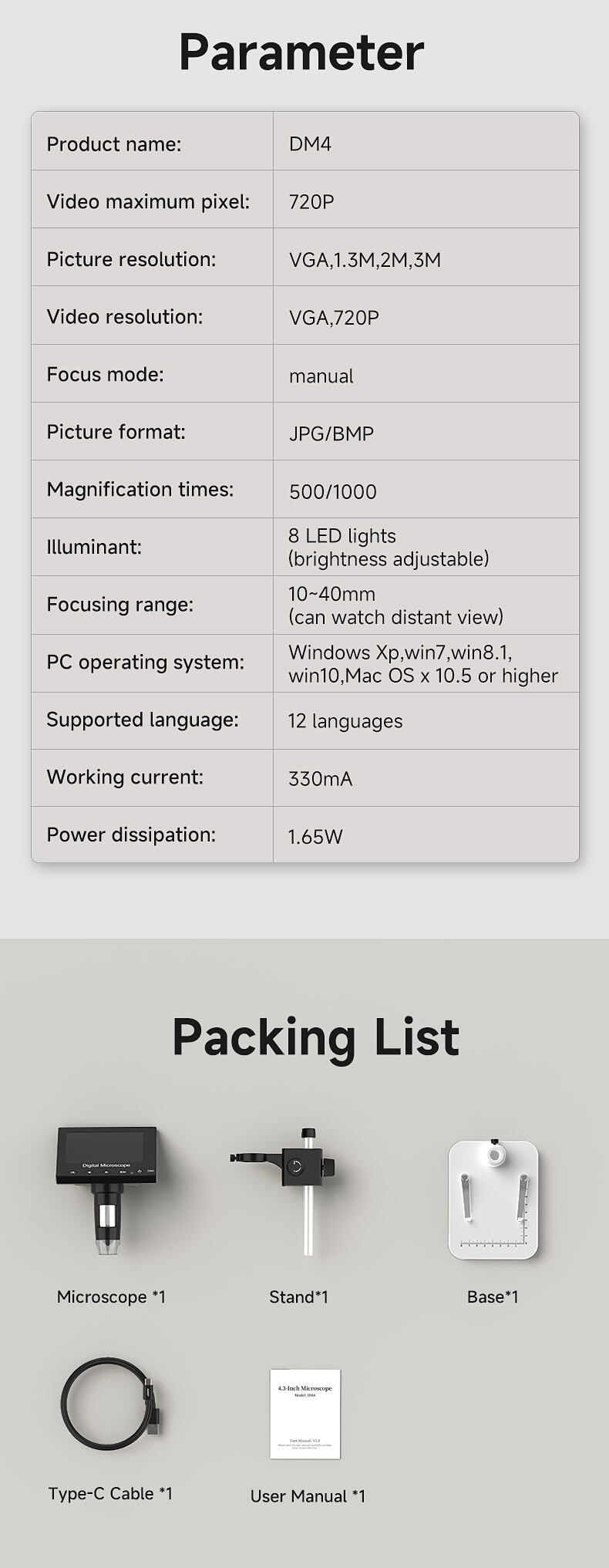The height and width of the screenshot is (1568, 609).
Task: Select the "12 languages" value cell
Action: tap(345, 721)
